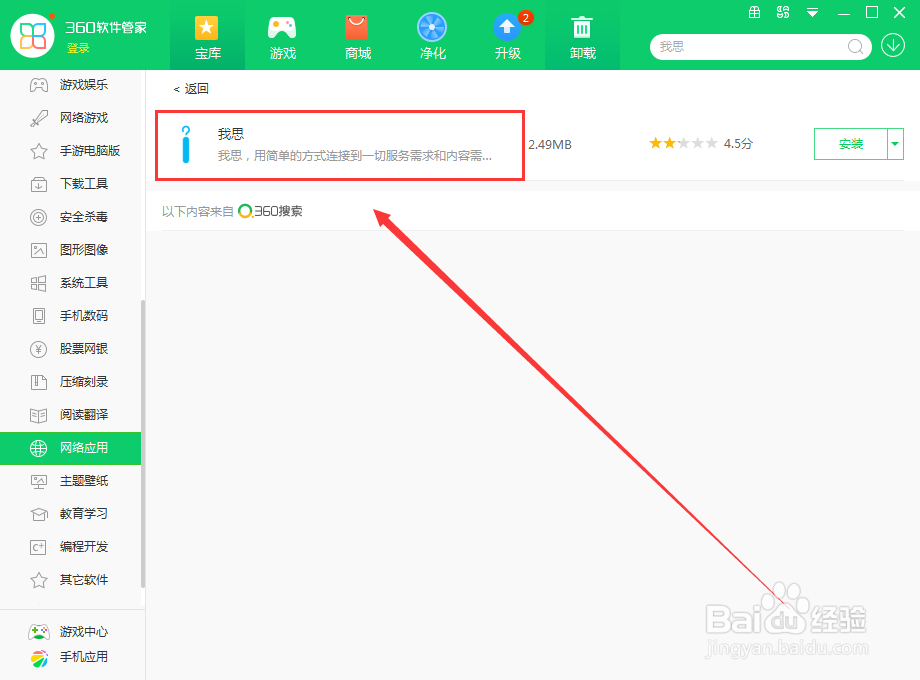This screenshot has width=920, height=680.
Task: Open the 游戏 gamepad icon tab
Action: 282,36
